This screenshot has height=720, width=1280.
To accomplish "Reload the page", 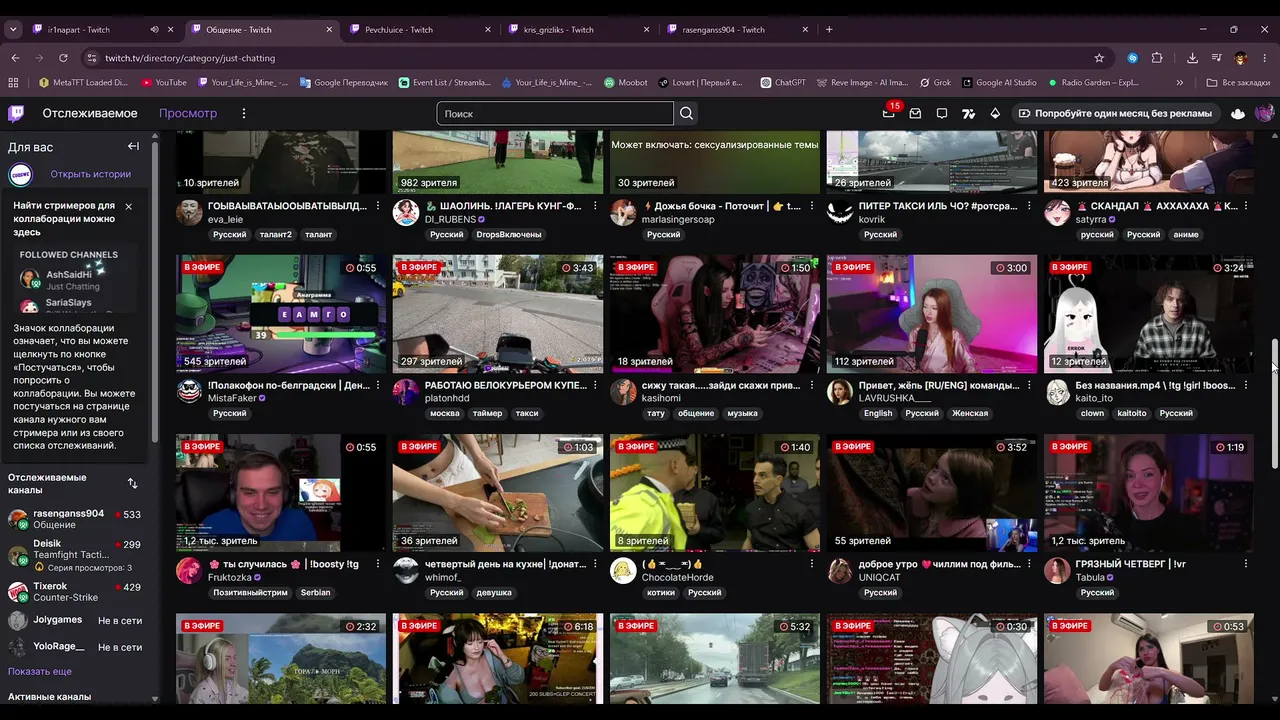I will pyautogui.click(x=63, y=58).
